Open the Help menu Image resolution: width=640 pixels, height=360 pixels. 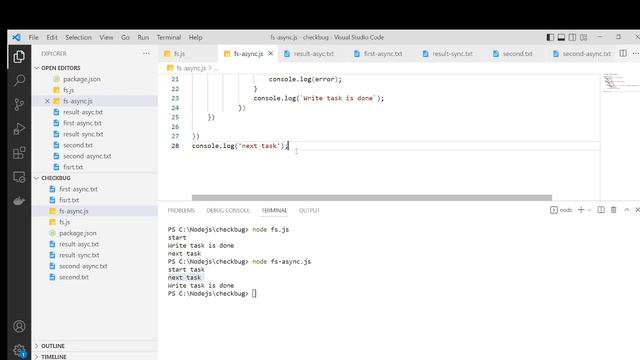196,37
